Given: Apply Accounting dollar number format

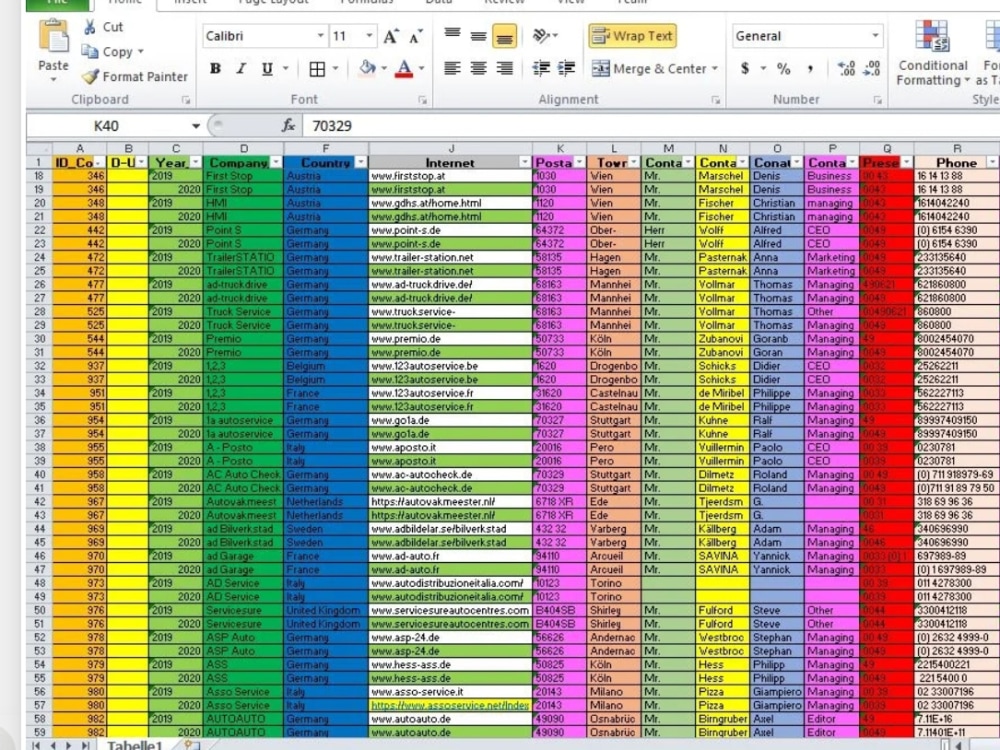Looking at the screenshot, I should coord(745,68).
